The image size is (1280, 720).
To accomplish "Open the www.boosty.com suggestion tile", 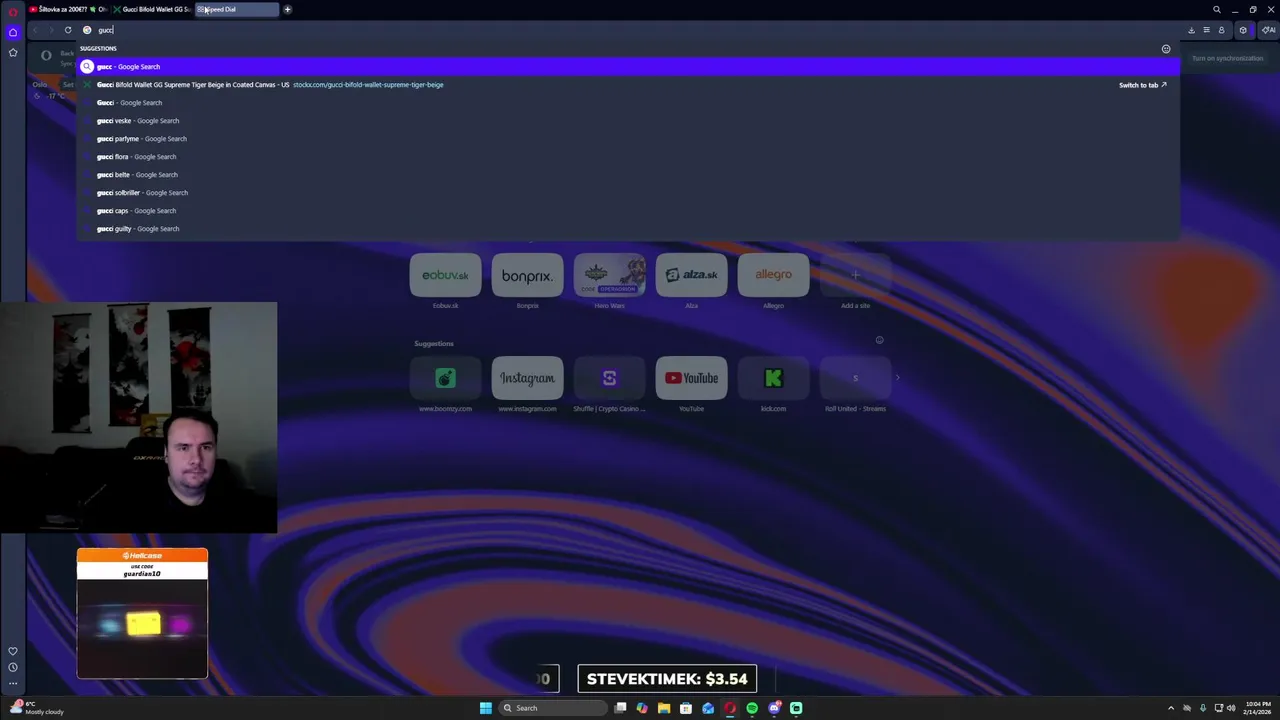I will (445, 378).
